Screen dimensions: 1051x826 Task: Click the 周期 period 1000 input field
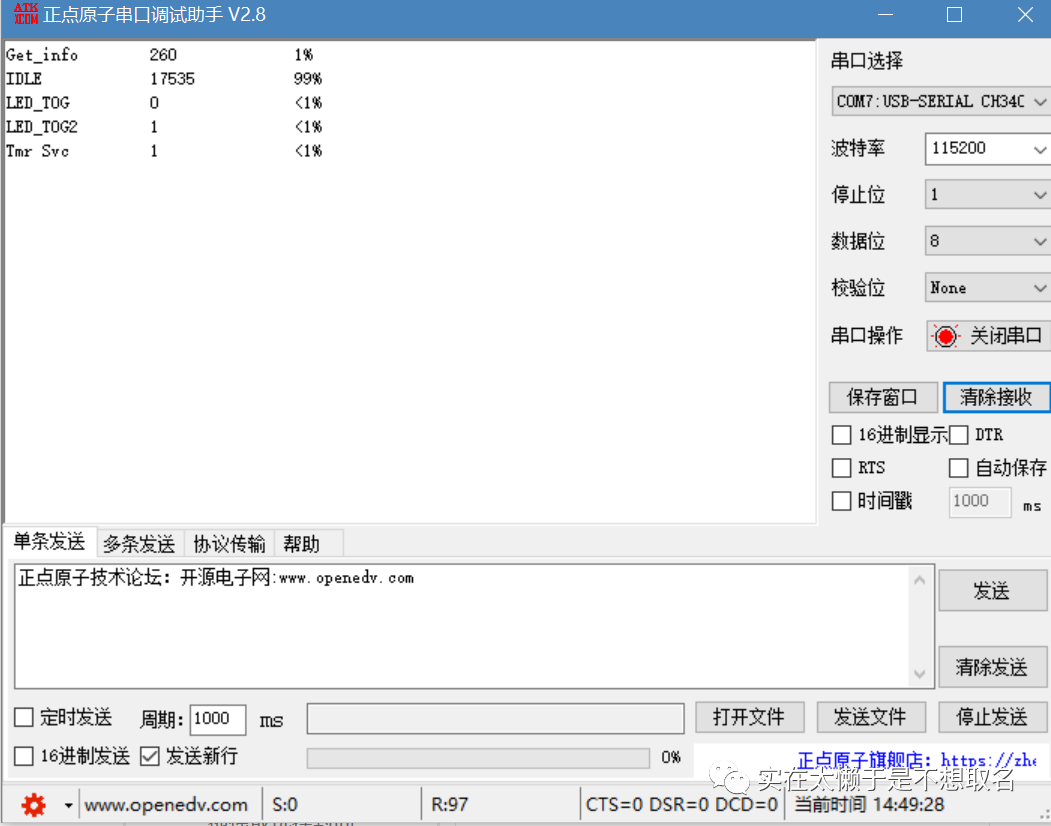point(218,719)
